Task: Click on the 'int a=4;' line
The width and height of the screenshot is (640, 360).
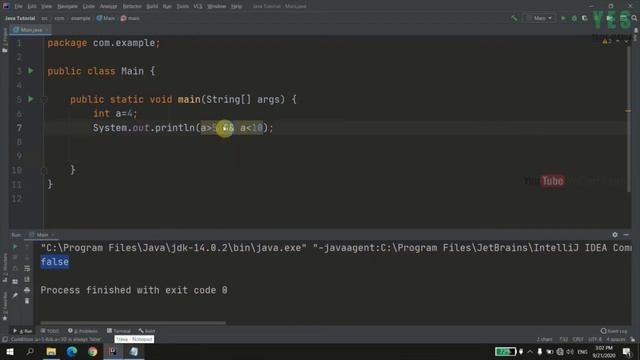Action: [115, 113]
